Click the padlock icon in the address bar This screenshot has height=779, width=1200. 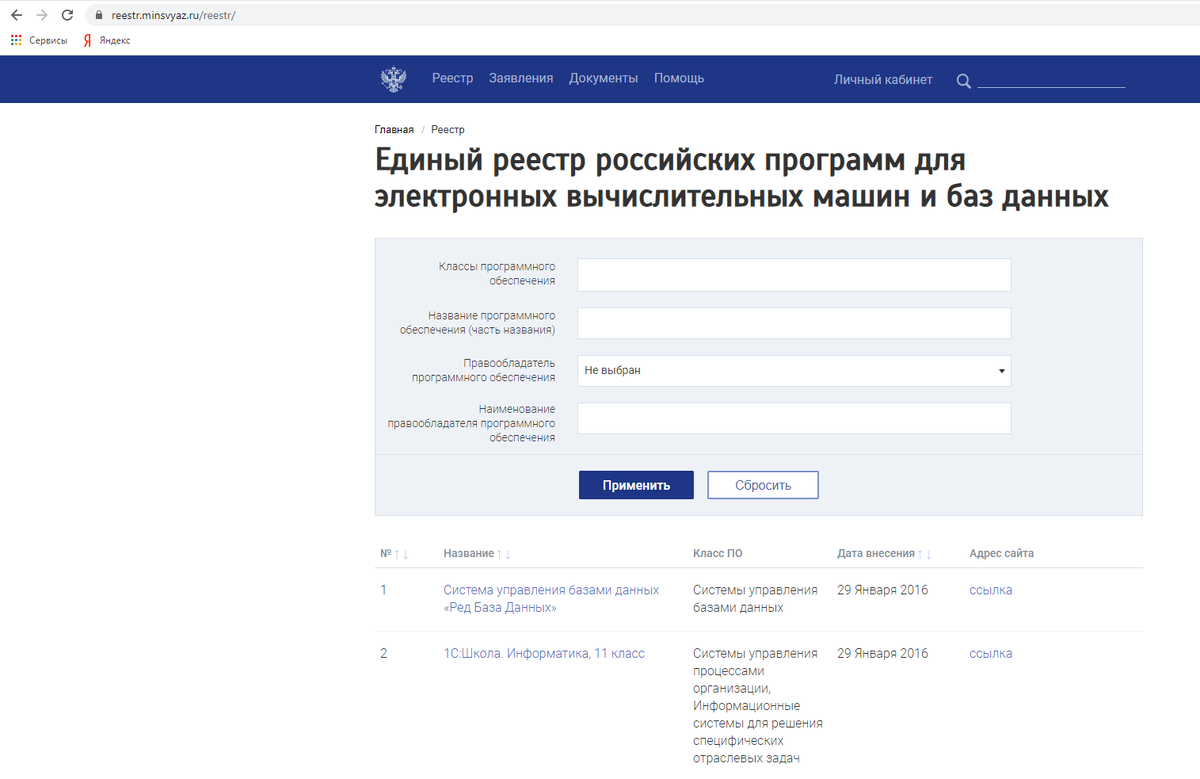[x=97, y=15]
